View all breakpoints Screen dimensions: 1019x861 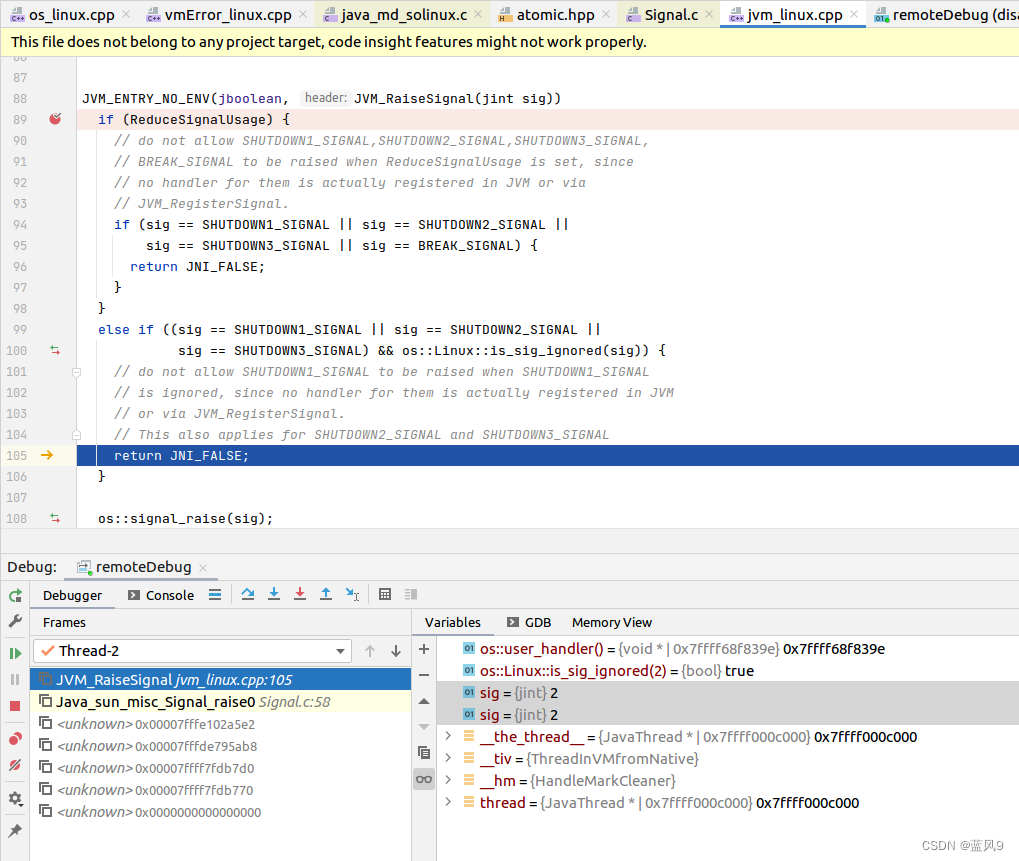(15, 739)
